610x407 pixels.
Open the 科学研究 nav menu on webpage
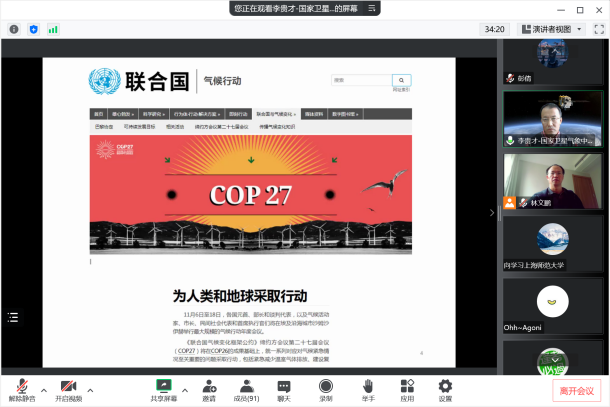click(x=154, y=114)
